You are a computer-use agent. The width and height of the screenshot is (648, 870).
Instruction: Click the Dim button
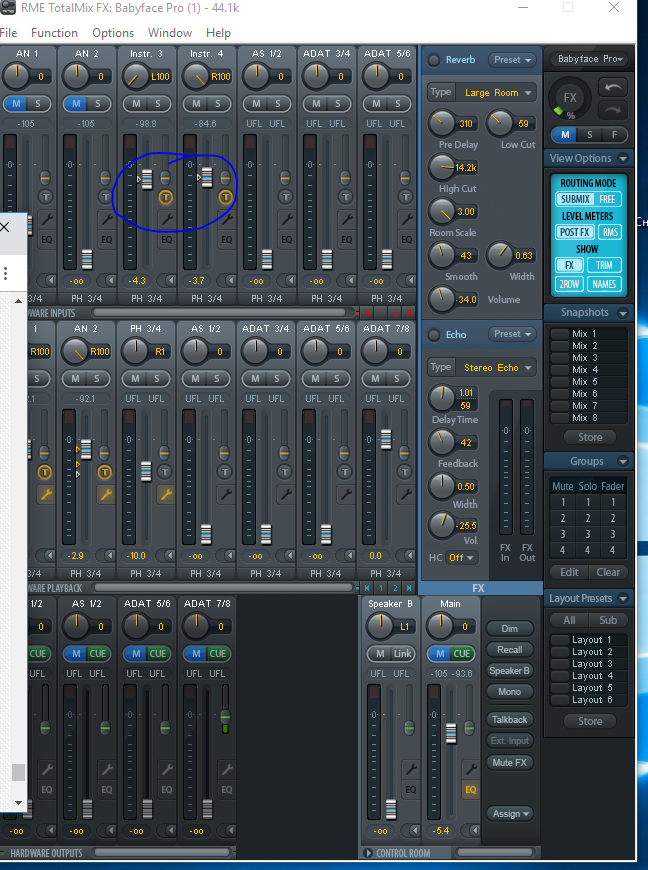pos(510,629)
